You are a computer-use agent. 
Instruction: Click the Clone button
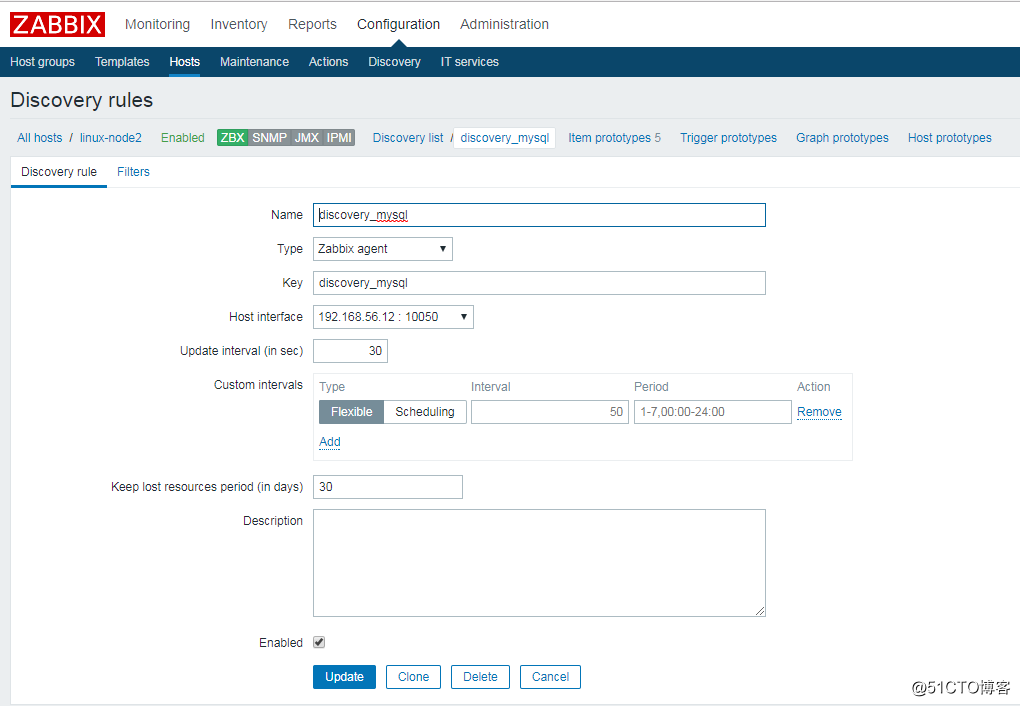pos(413,677)
